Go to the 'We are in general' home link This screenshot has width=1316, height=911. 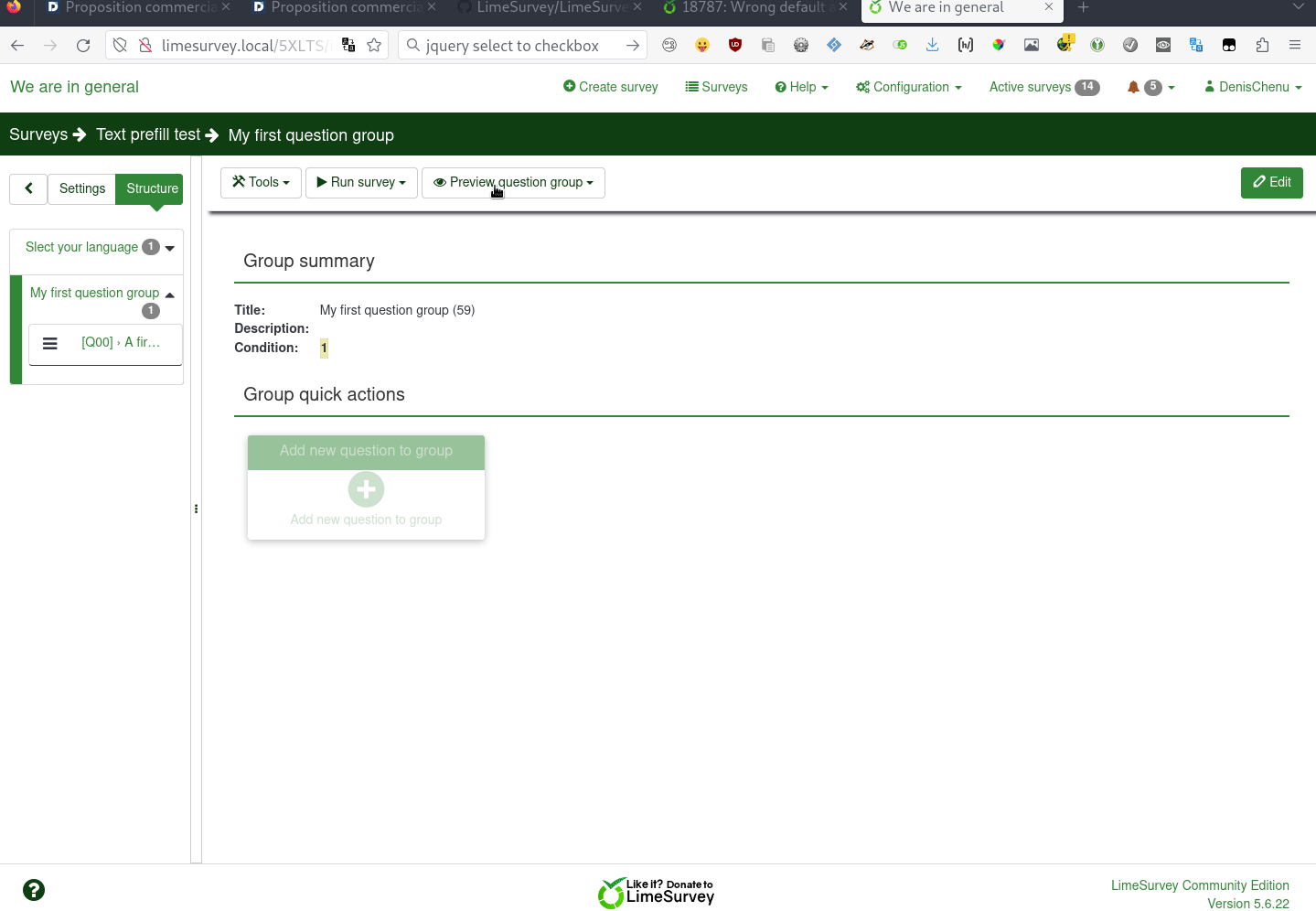click(x=75, y=87)
